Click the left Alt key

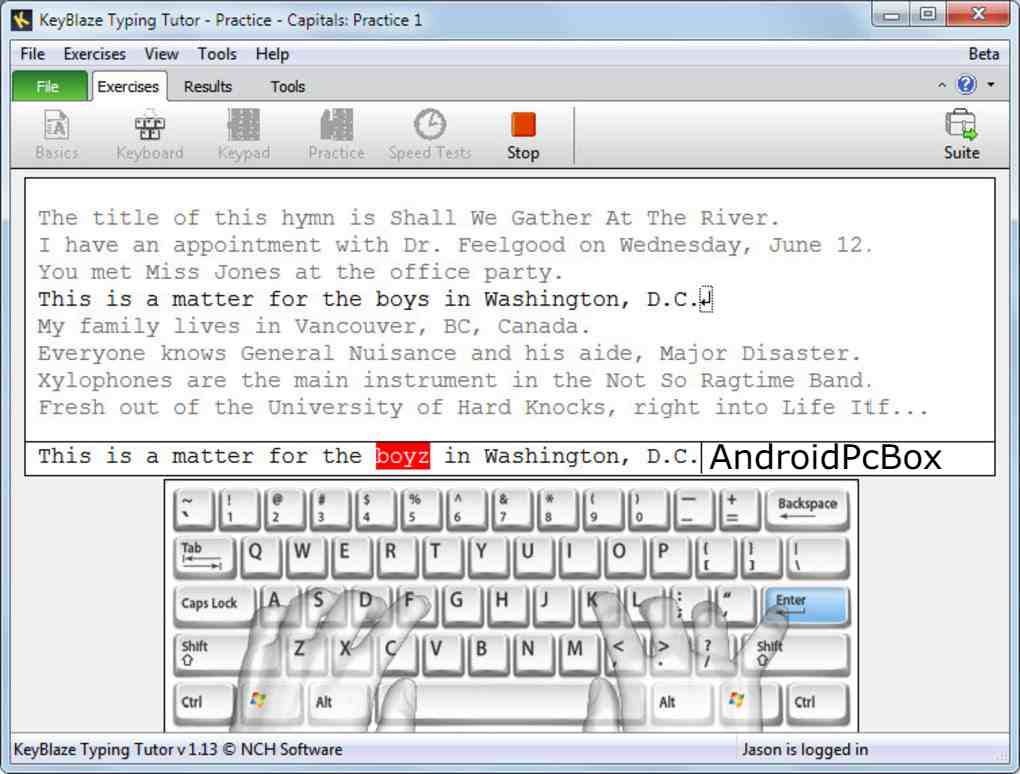click(339, 703)
